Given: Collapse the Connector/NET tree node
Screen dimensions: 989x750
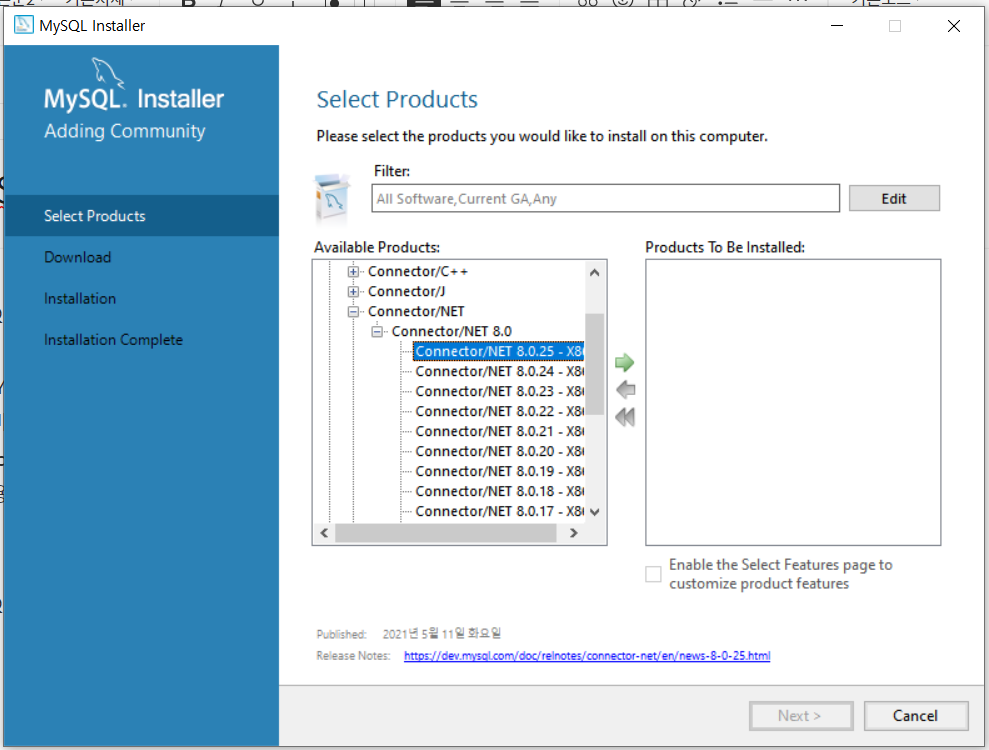Looking at the screenshot, I should [353, 312].
